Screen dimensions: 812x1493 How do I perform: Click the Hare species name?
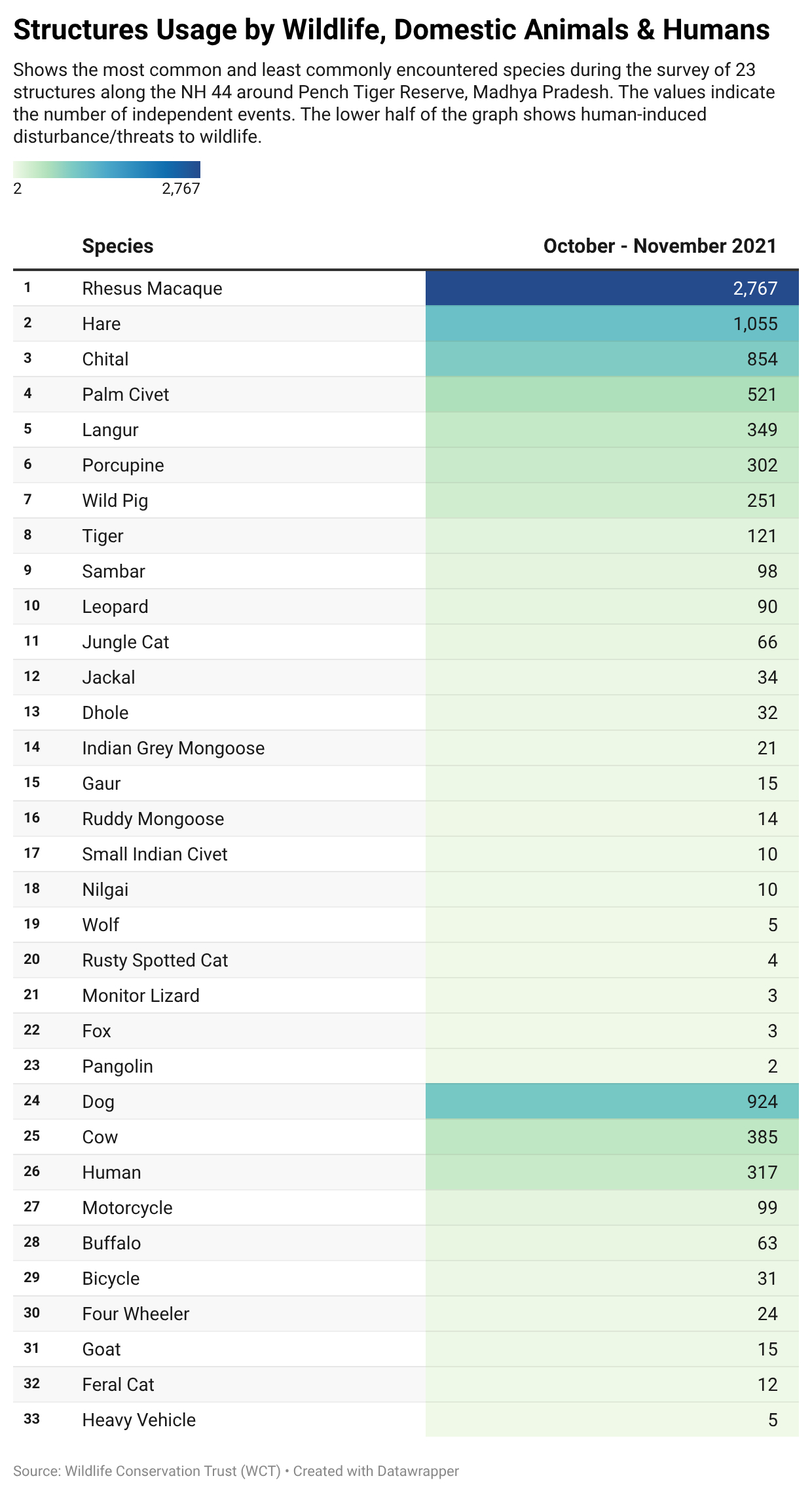(x=101, y=324)
